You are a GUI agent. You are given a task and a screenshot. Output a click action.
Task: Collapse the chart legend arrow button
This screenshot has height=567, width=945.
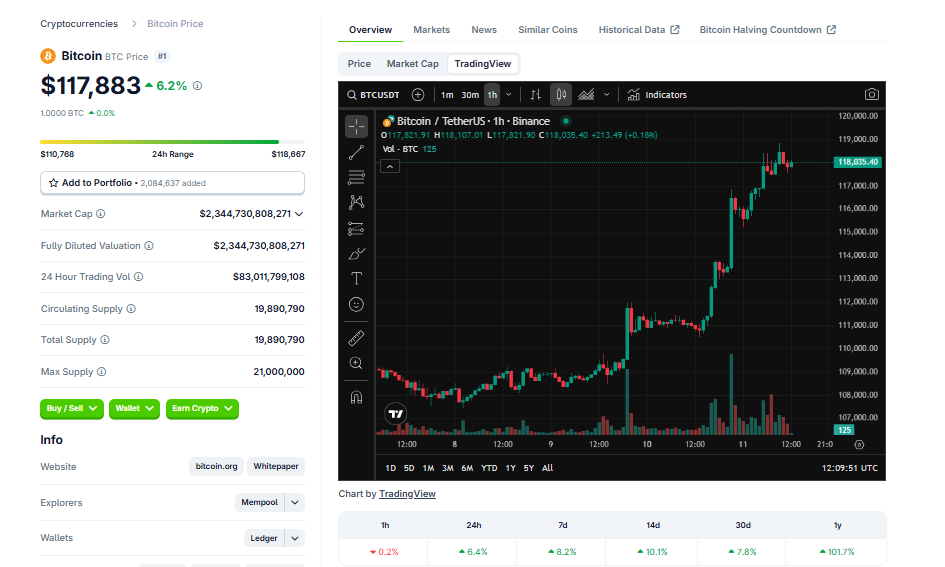point(390,167)
